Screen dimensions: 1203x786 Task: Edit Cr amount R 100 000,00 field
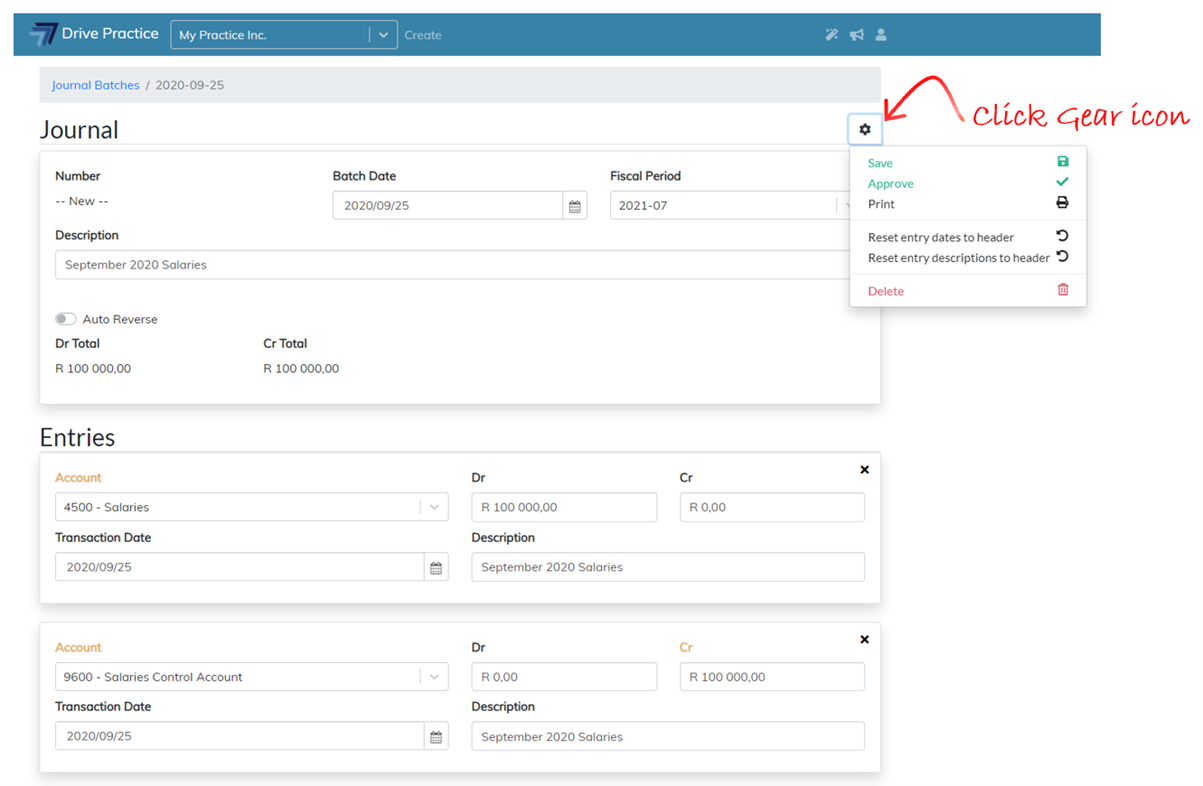click(x=772, y=677)
